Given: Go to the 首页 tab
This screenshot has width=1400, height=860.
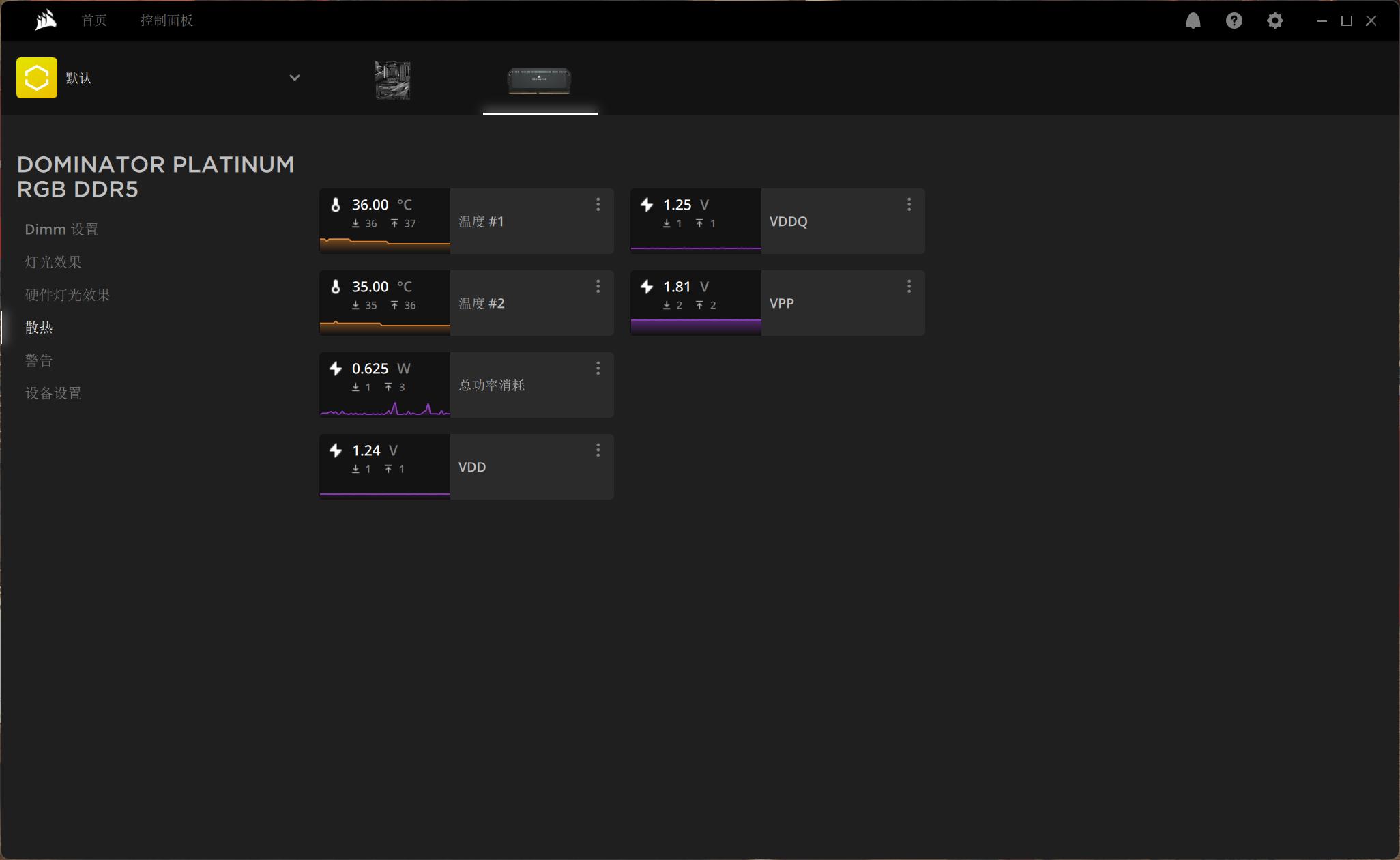Looking at the screenshot, I should coord(94,20).
